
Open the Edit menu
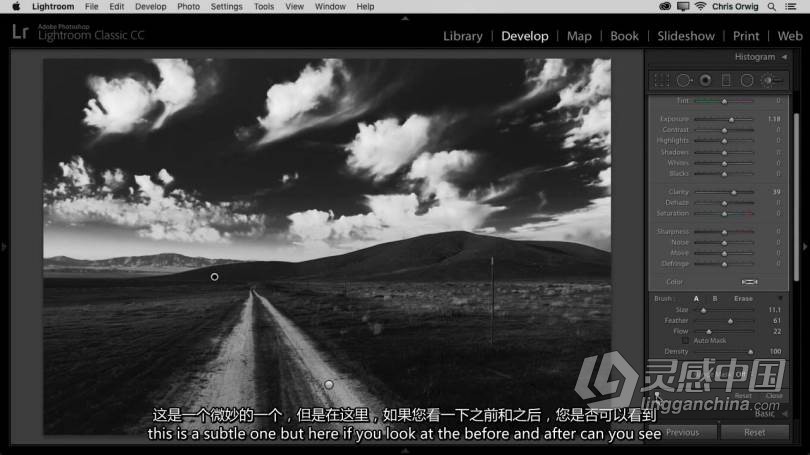pyautogui.click(x=117, y=6)
